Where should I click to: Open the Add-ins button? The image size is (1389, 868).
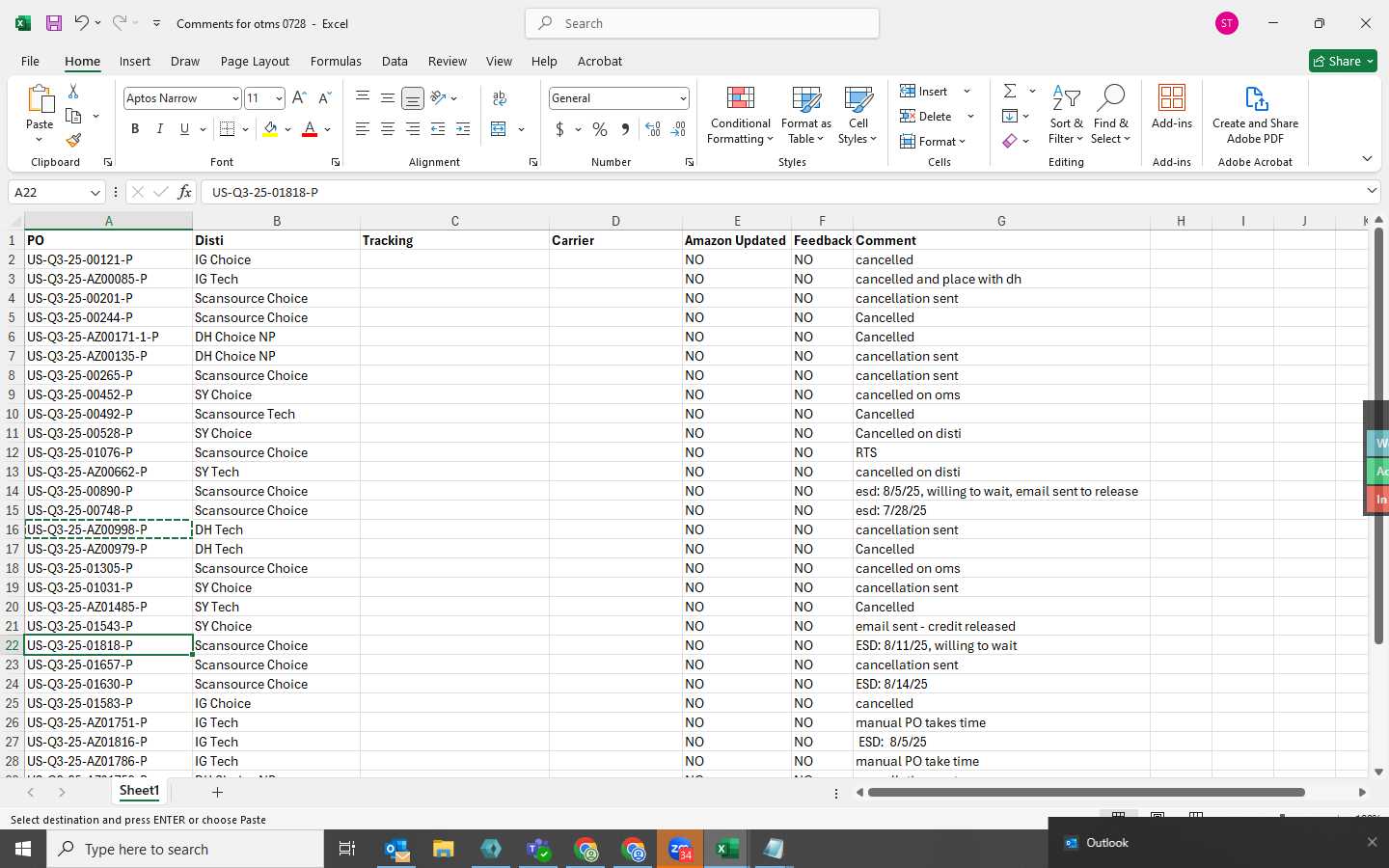point(1172,106)
